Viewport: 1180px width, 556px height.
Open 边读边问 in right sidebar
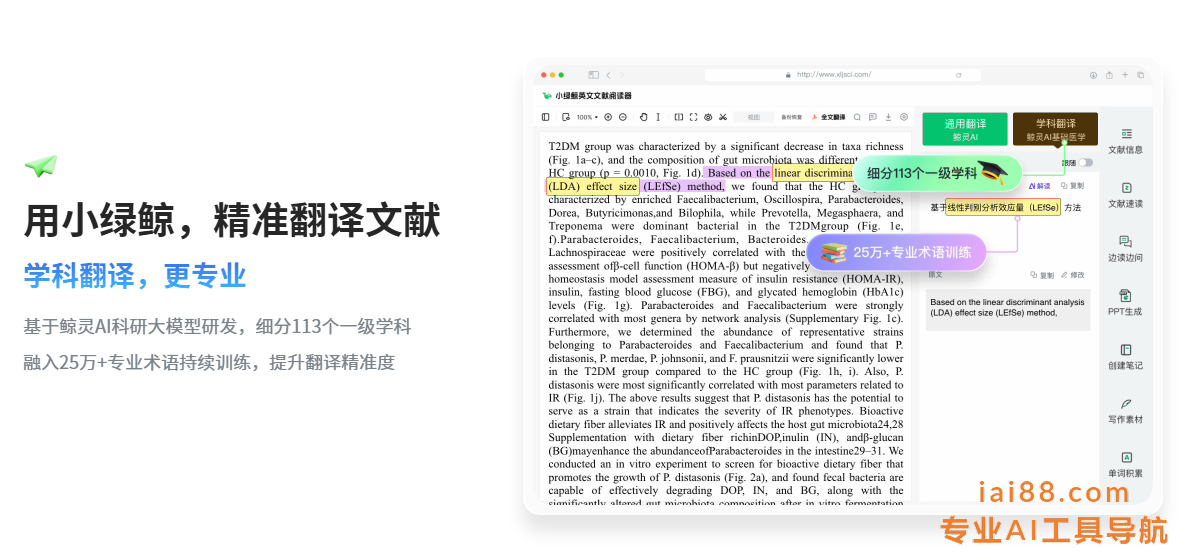(1125, 248)
